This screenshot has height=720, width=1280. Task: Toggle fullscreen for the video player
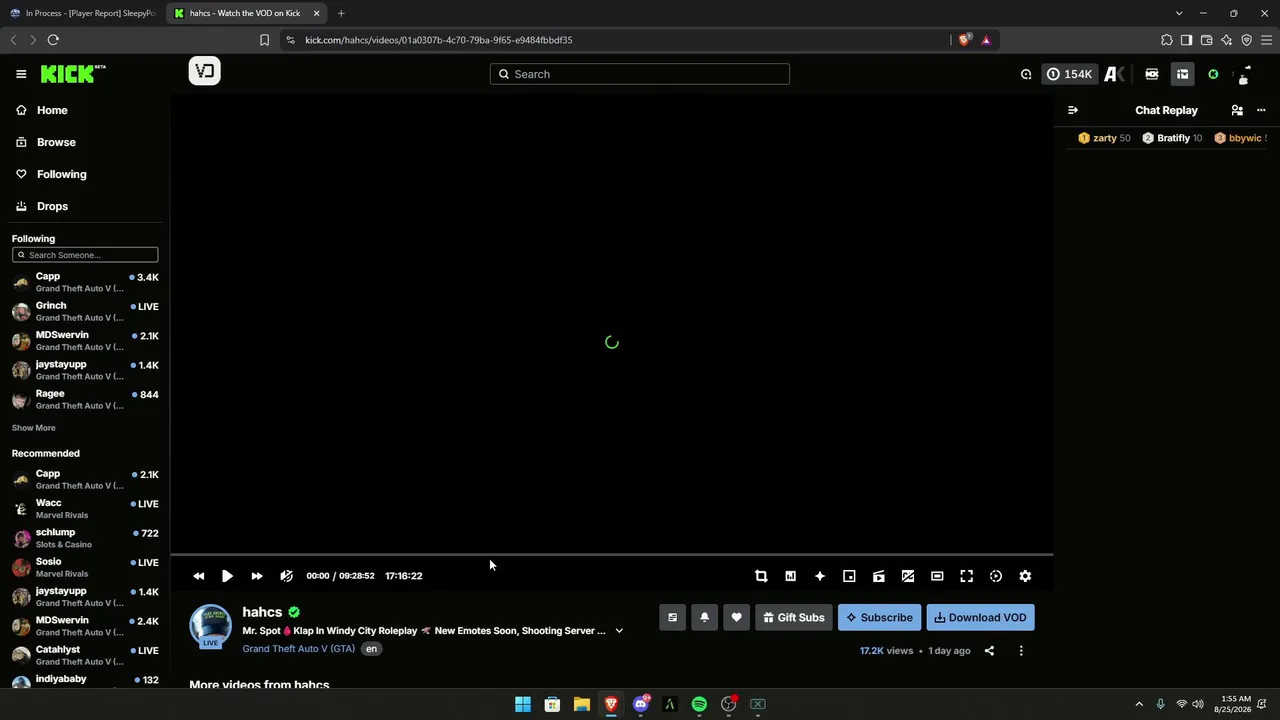pyautogui.click(x=967, y=576)
